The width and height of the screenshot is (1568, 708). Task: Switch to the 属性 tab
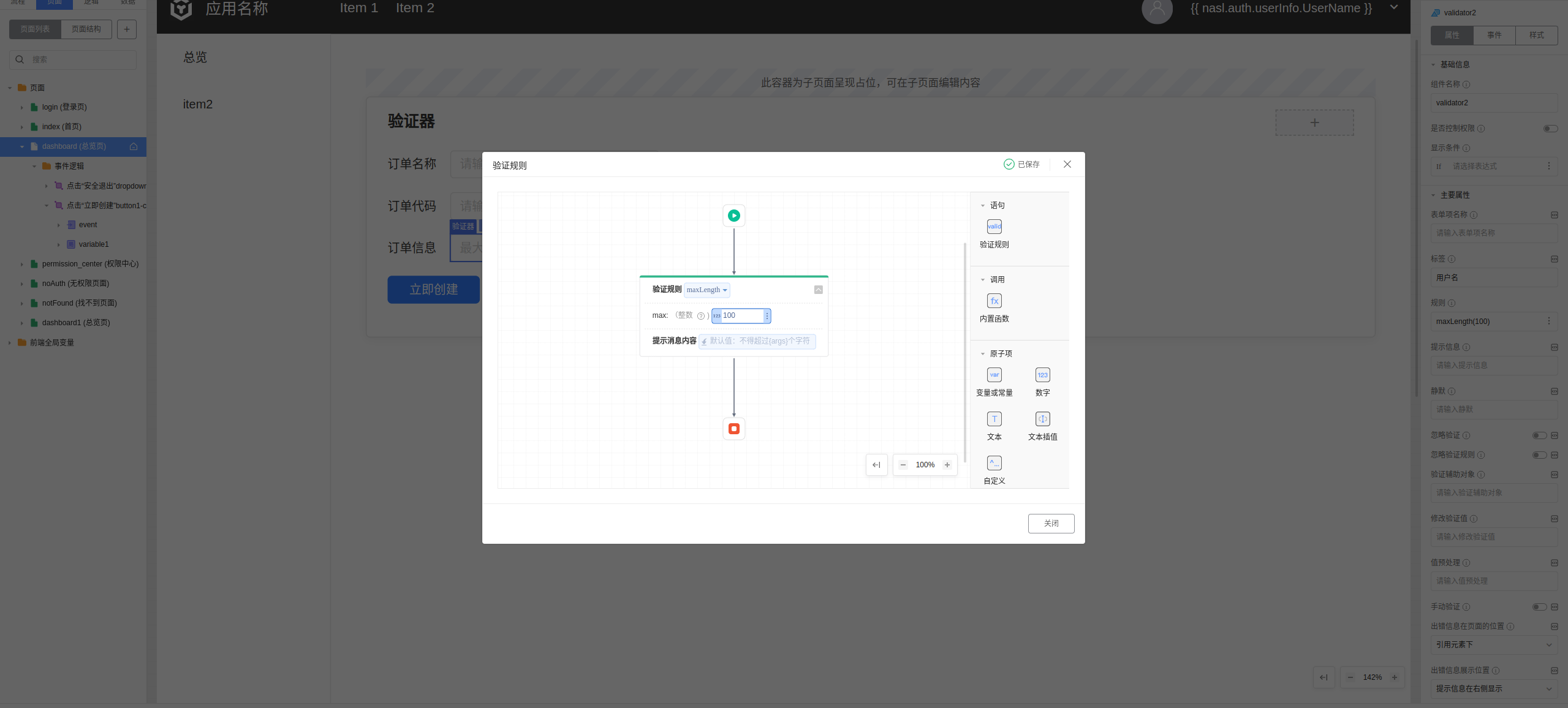click(1452, 36)
